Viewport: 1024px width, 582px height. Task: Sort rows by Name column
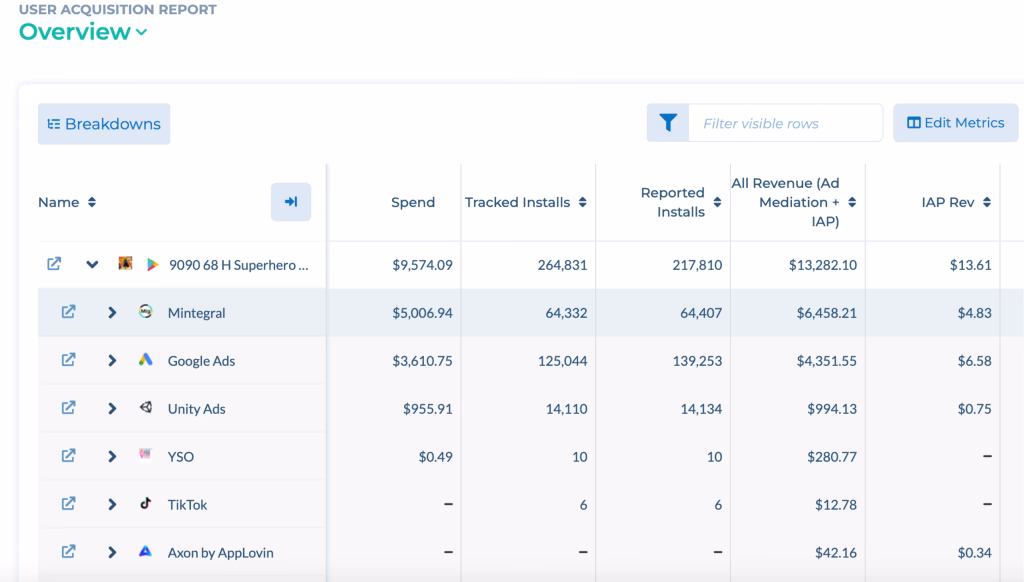tap(92, 202)
